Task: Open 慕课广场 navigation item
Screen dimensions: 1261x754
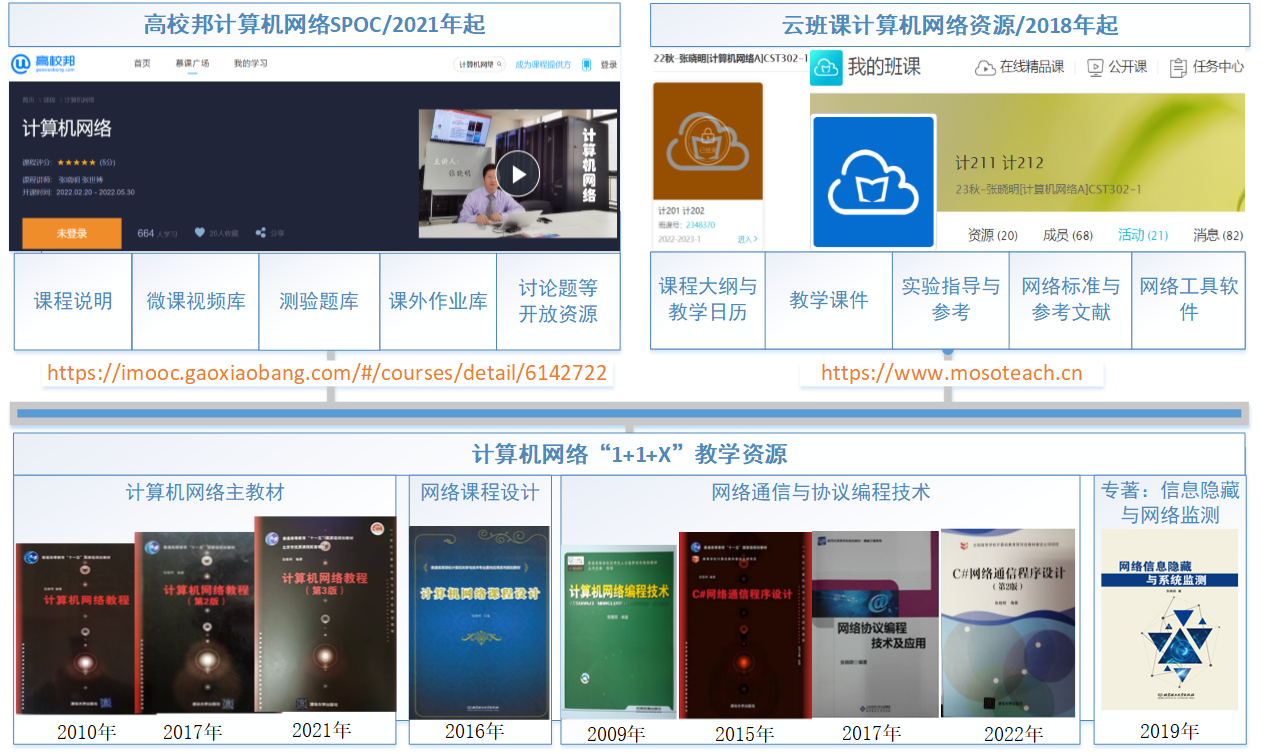Action: point(192,64)
